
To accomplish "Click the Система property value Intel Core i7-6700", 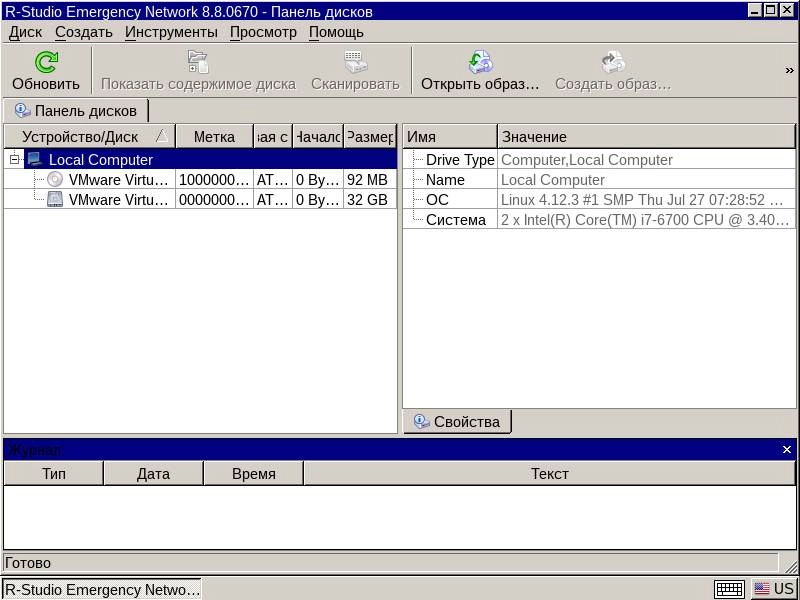I will pos(645,219).
